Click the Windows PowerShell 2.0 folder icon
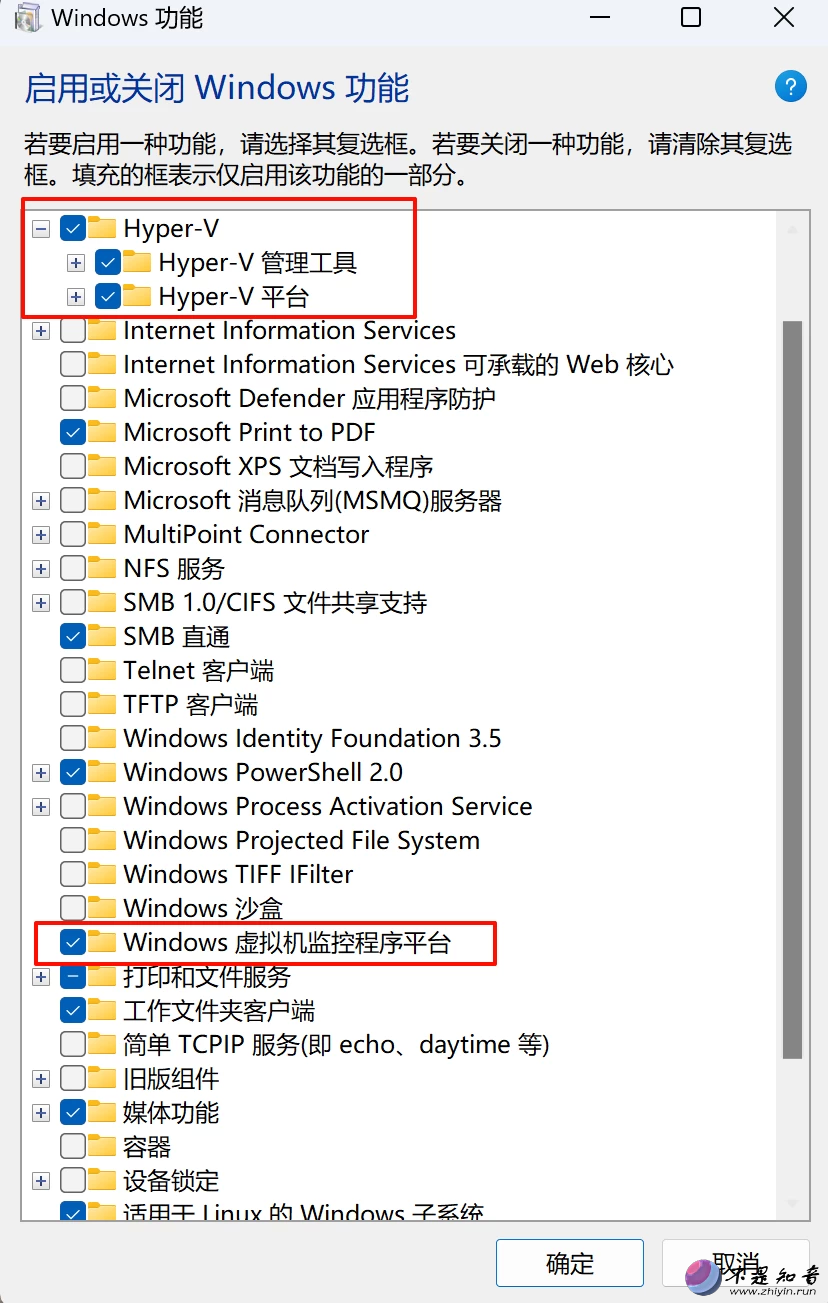The image size is (828, 1303). 102,772
